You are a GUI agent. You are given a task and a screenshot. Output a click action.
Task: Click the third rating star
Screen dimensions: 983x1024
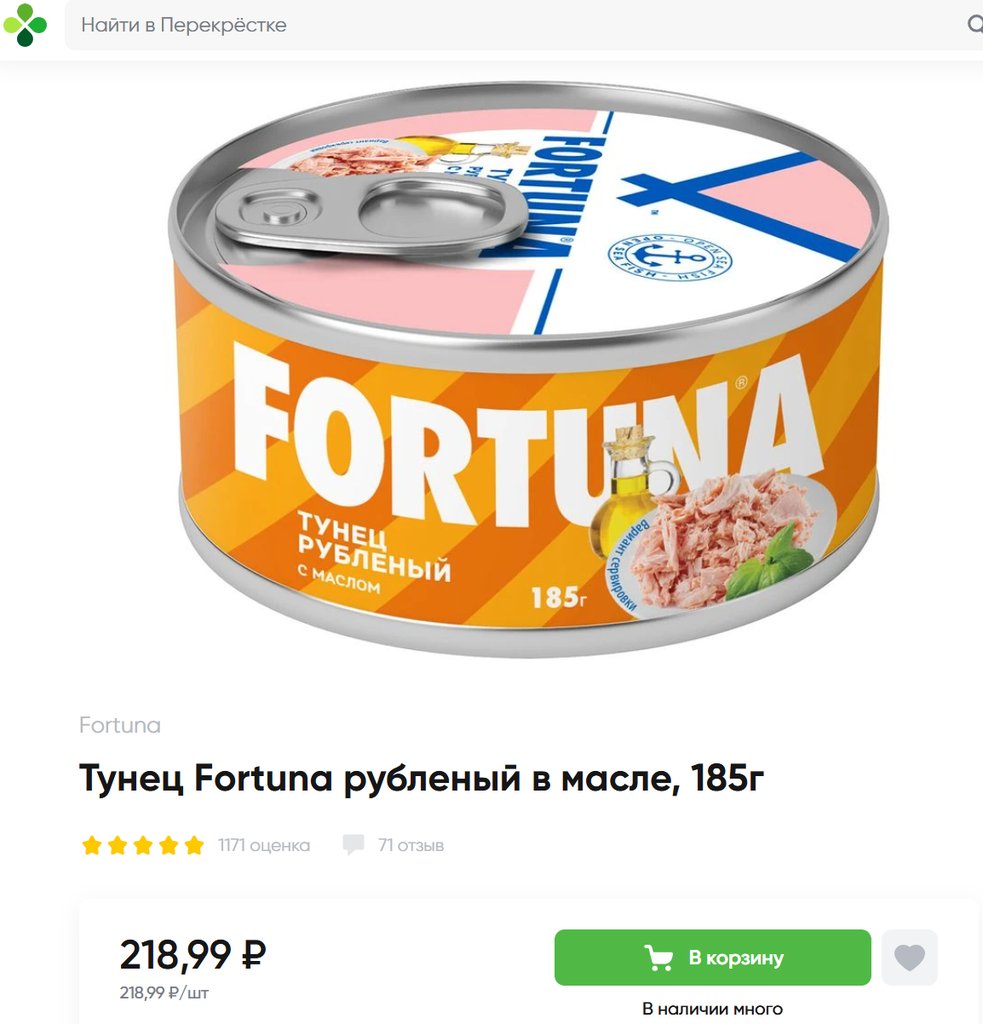point(143,845)
